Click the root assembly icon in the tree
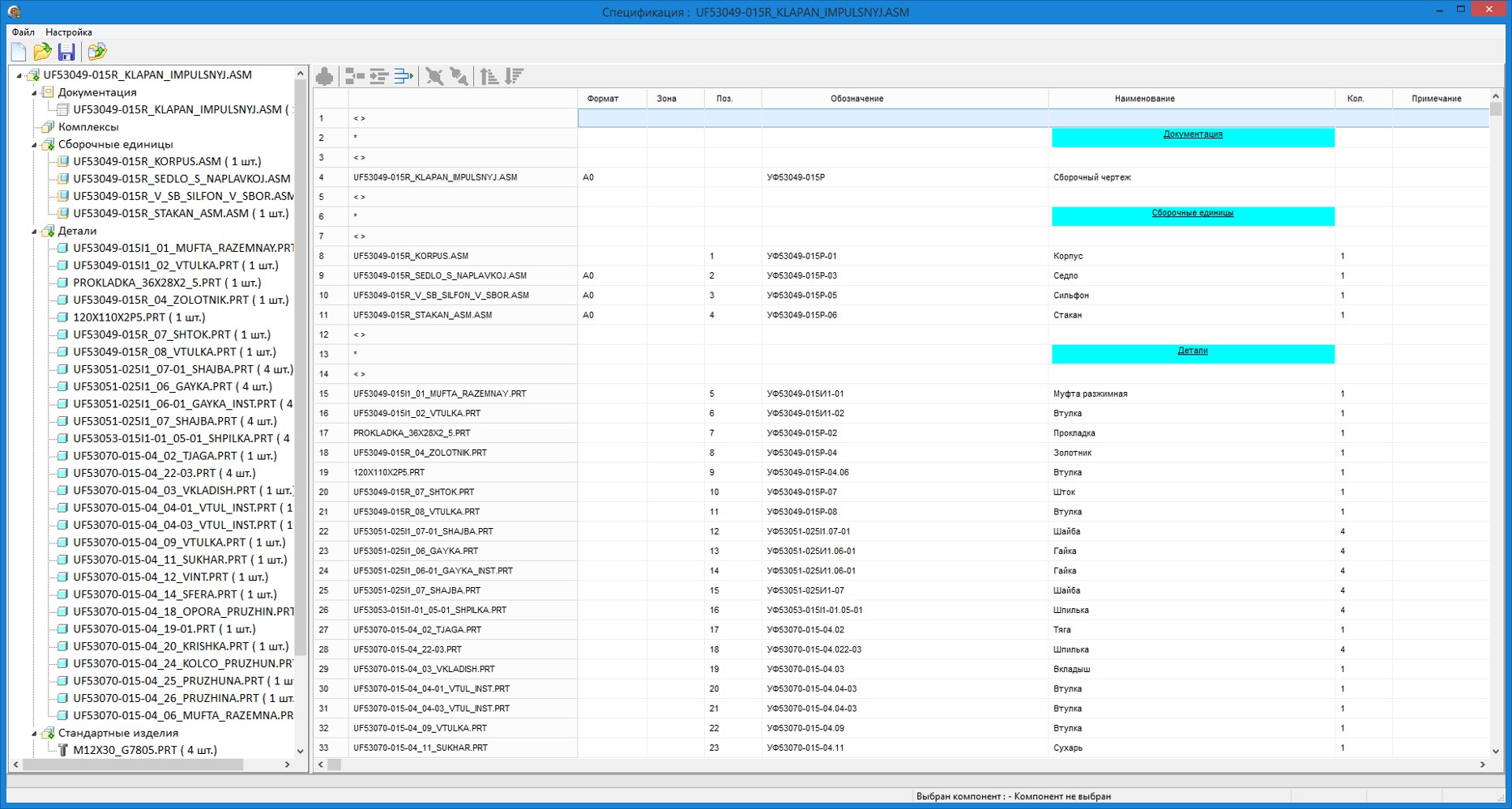Viewport: 1512px width, 809px height. pos(33,75)
